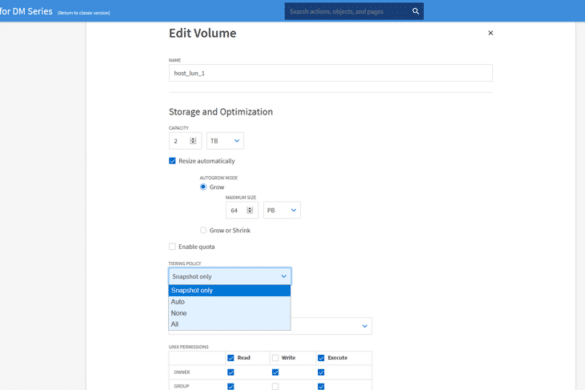Enable the quota checkbox

172,247
